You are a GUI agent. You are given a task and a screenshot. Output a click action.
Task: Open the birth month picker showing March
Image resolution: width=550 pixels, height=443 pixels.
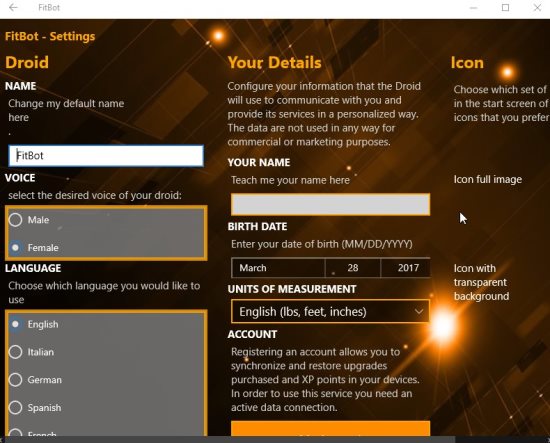click(278, 268)
